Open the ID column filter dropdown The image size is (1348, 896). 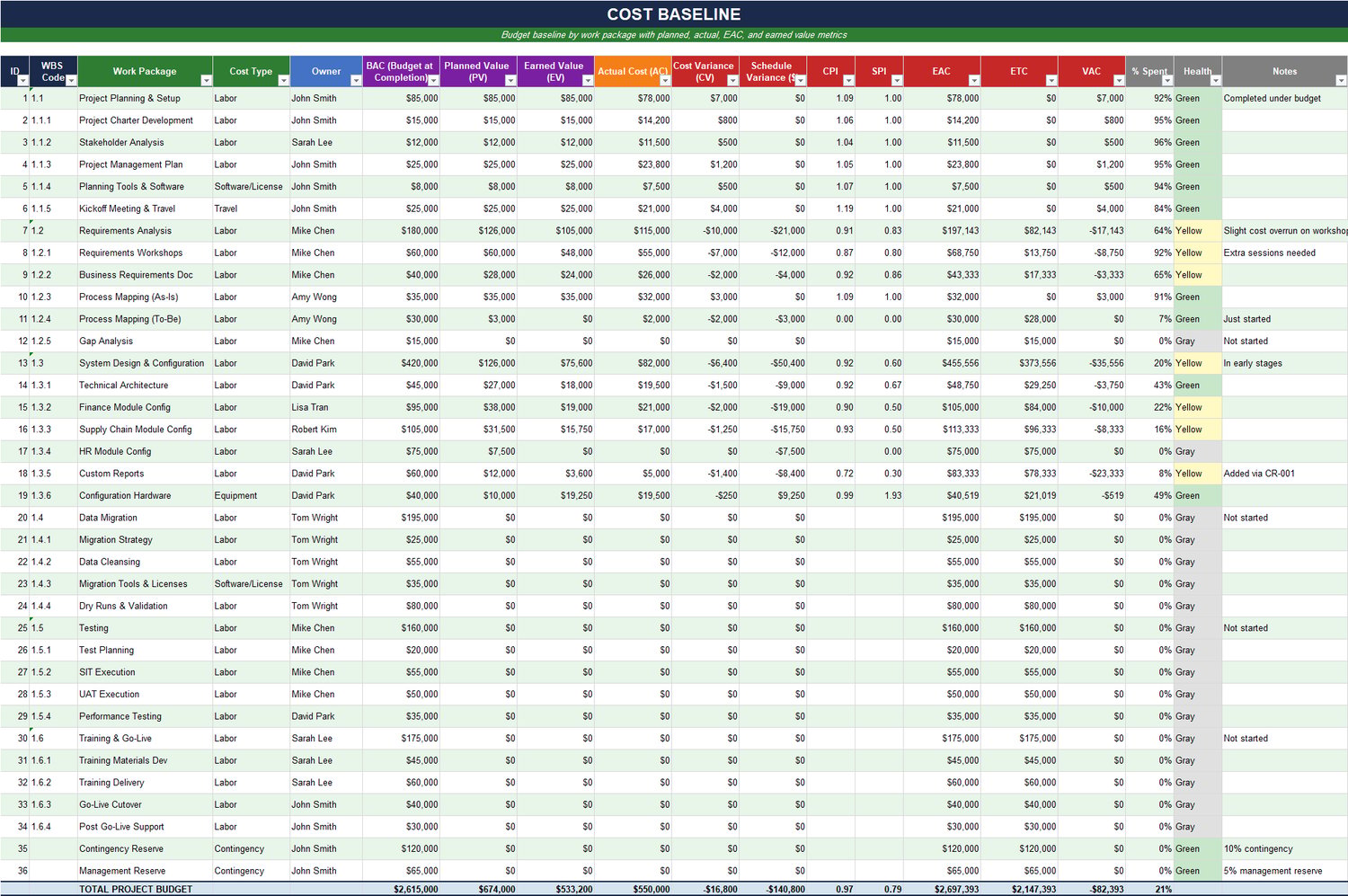click(x=23, y=81)
